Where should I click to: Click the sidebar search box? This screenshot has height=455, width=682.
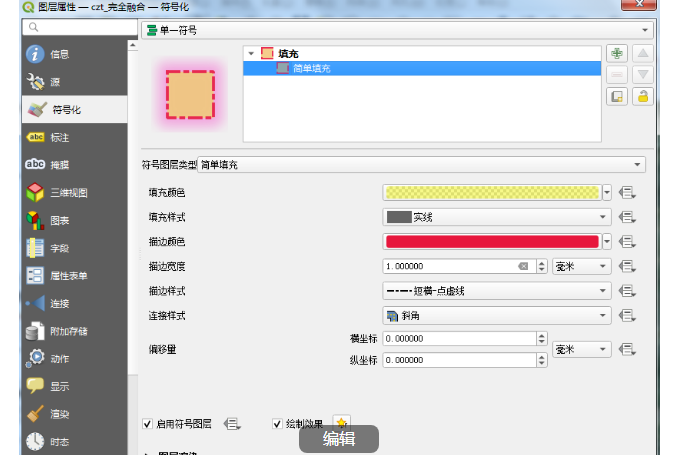pos(80,27)
